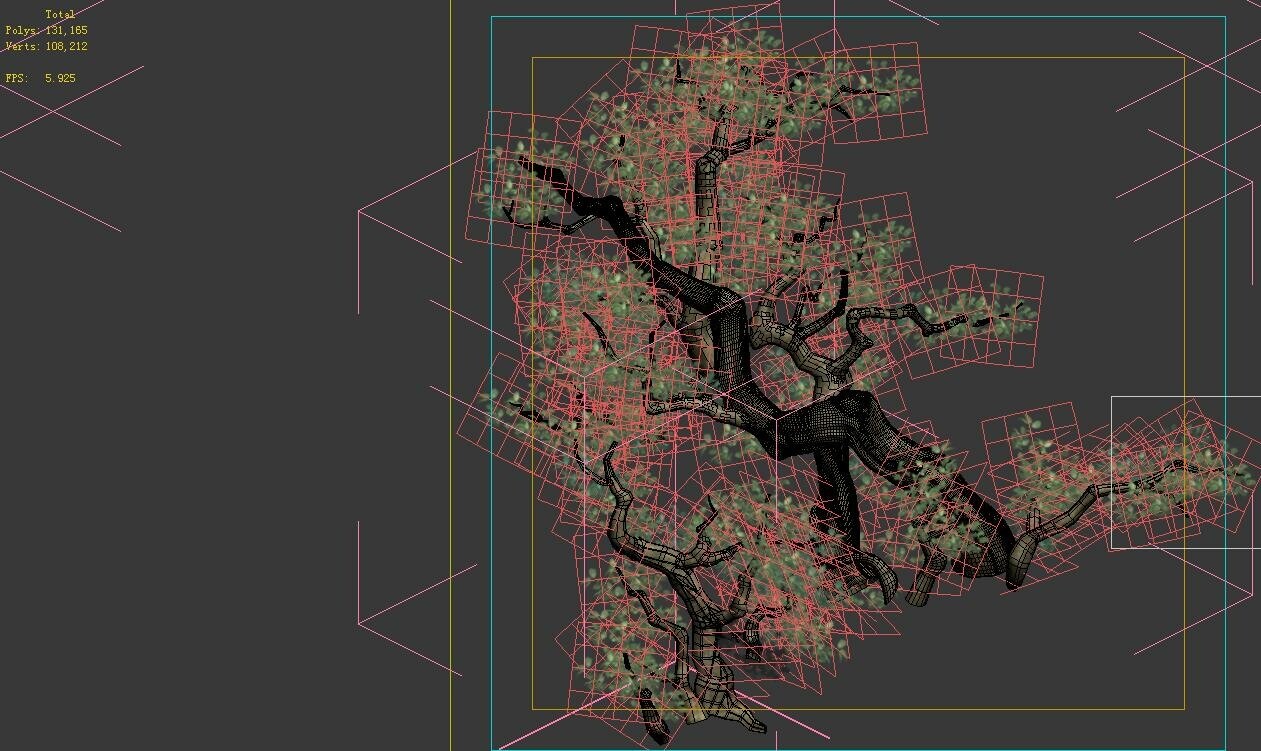Click the Verts count text overlay
The height and width of the screenshot is (751, 1261).
[x=45, y=45]
